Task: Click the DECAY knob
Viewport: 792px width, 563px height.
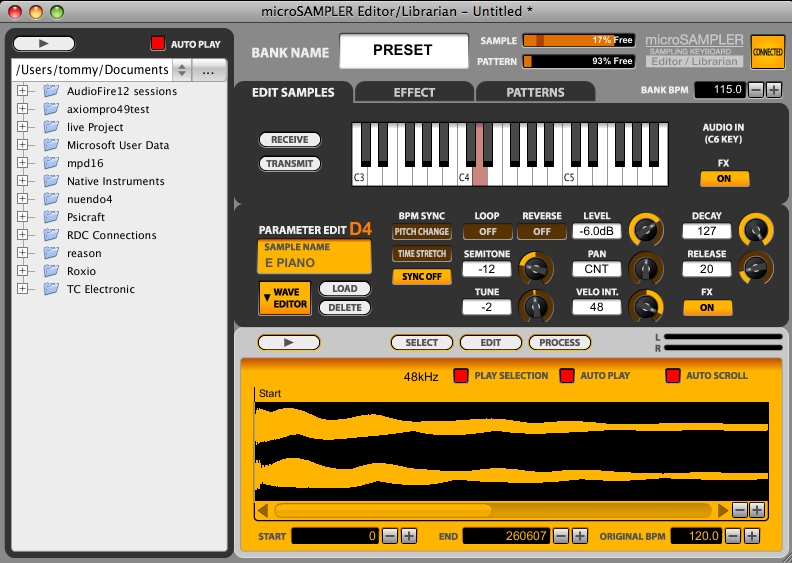Action: 756,230
